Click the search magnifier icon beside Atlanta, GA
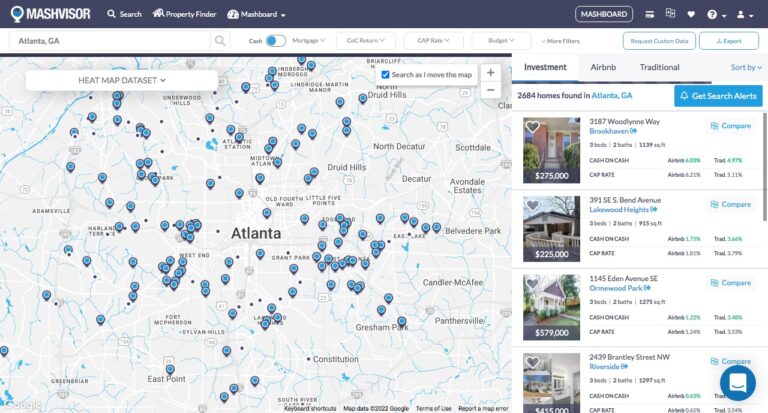The height and width of the screenshot is (413, 768). (220, 41)
